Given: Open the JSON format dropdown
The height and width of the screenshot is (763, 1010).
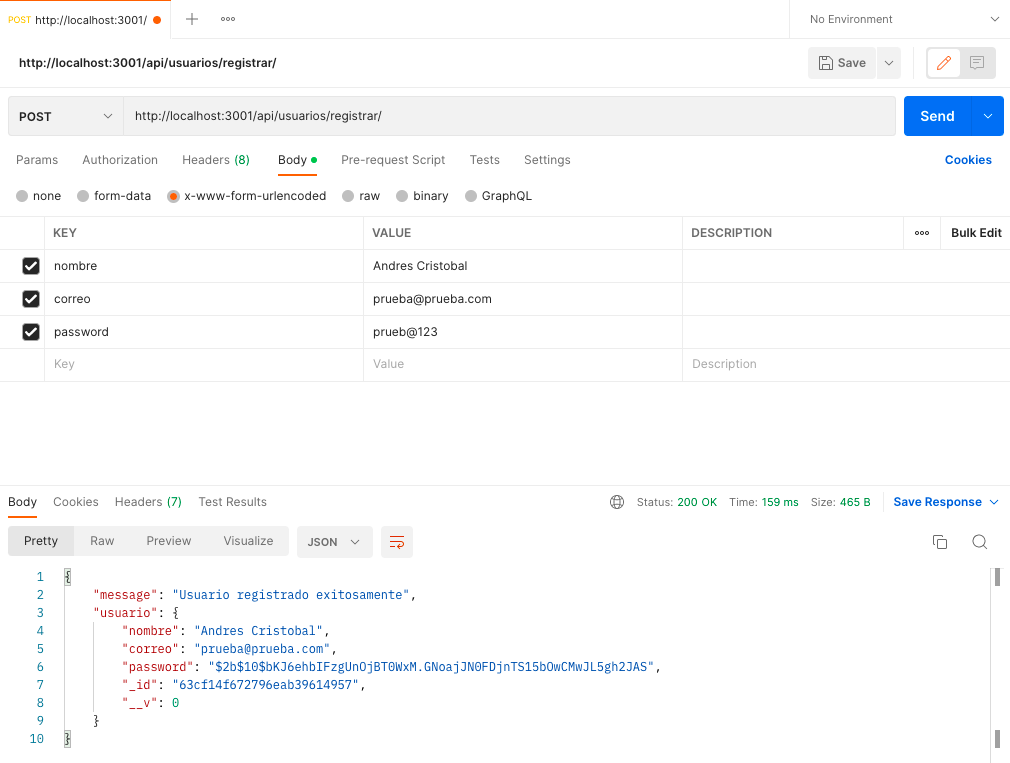Looking at the screenshot, I should (x=334, y=542).
